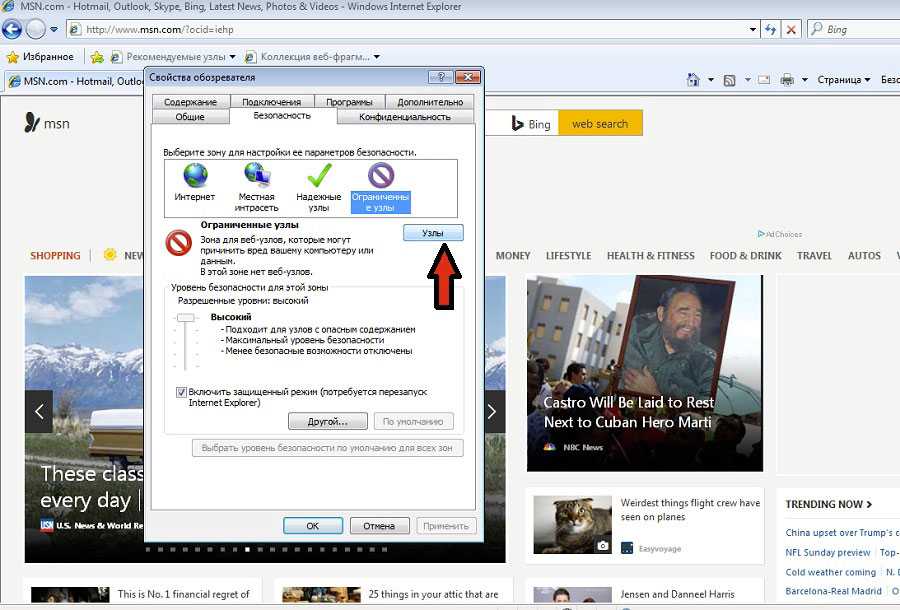Click the red Stop loading icon

coord(792,29)
